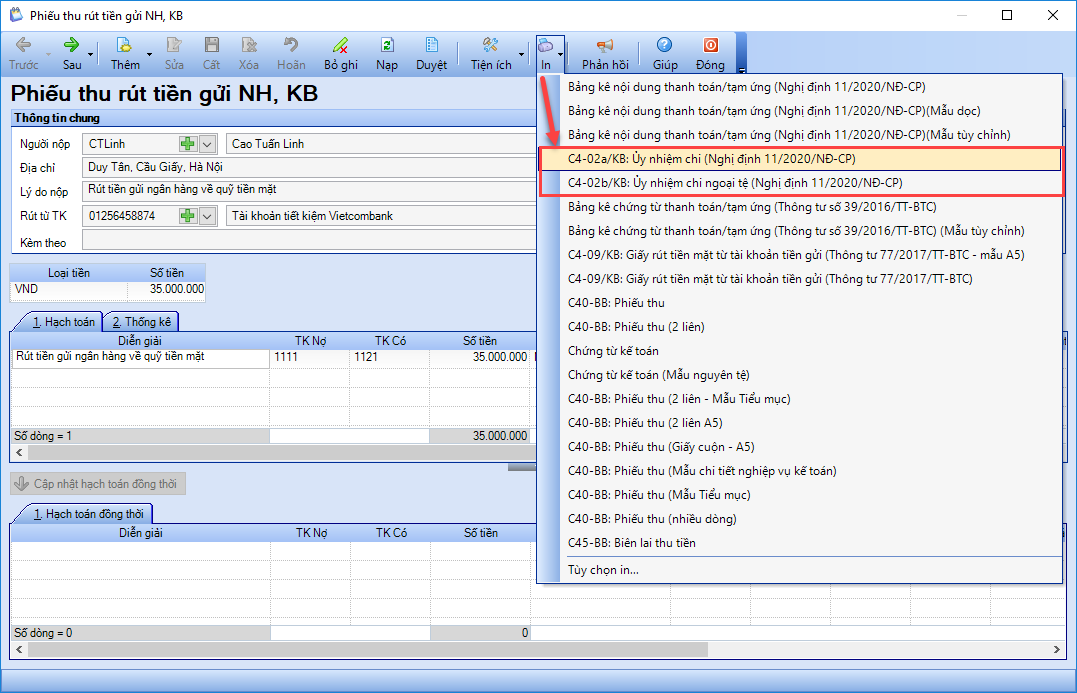Approve the voucher with Duyệt icon
The image size is (1077, 693).
pyautogui.click(x=431, y=45)
